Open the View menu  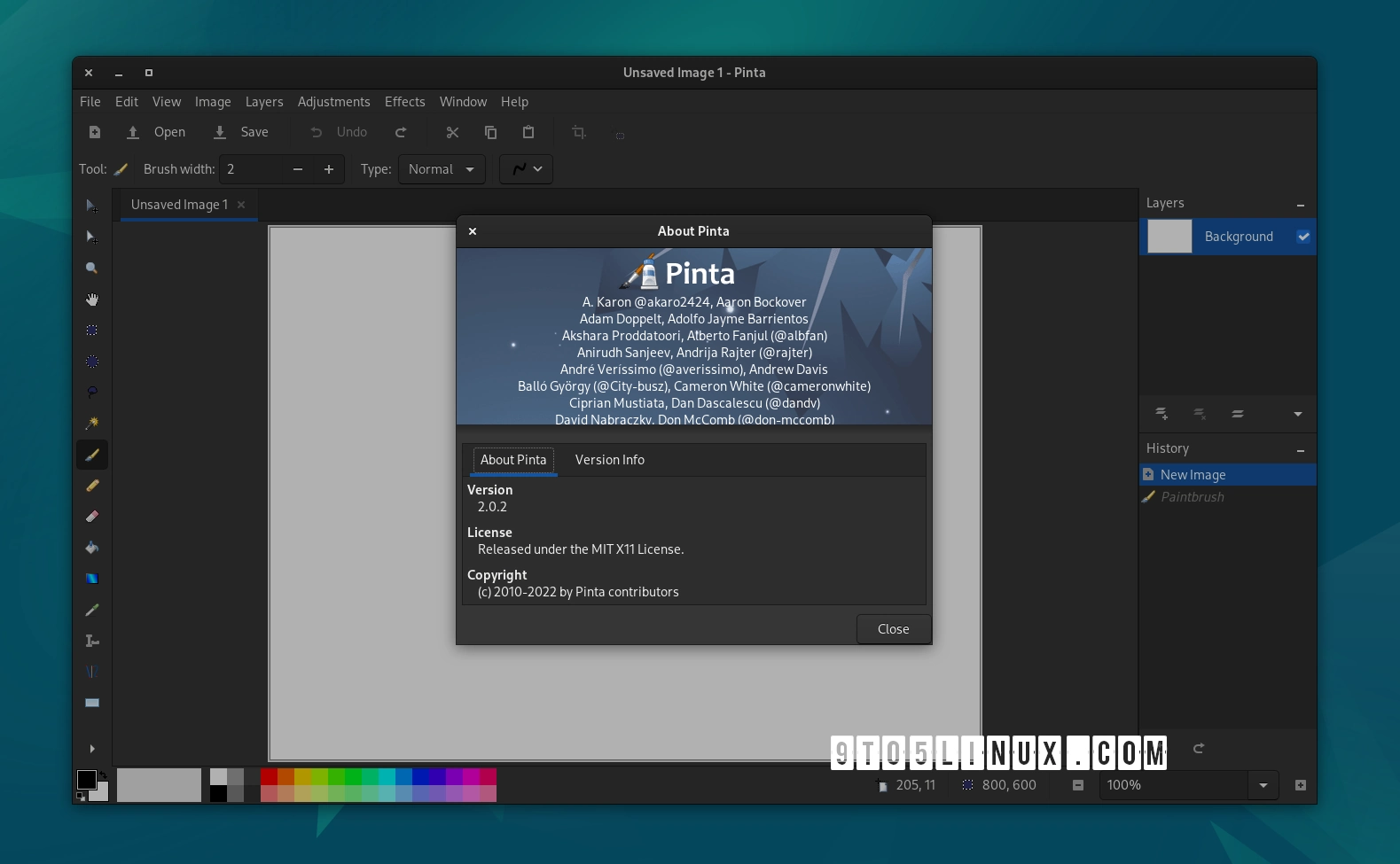[x=167, y=102]
